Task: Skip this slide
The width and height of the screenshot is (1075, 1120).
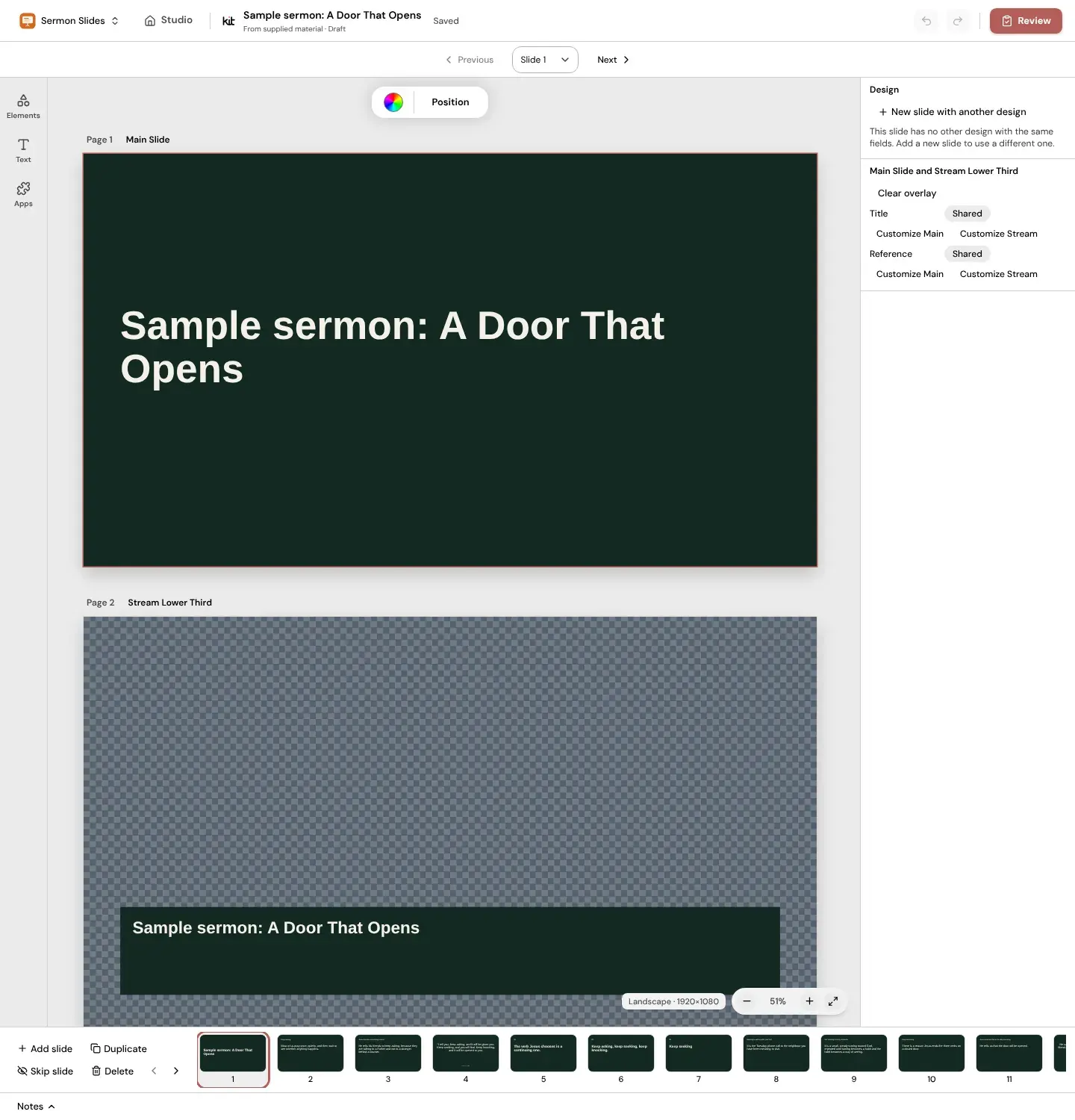Action: click(46, 1071)
